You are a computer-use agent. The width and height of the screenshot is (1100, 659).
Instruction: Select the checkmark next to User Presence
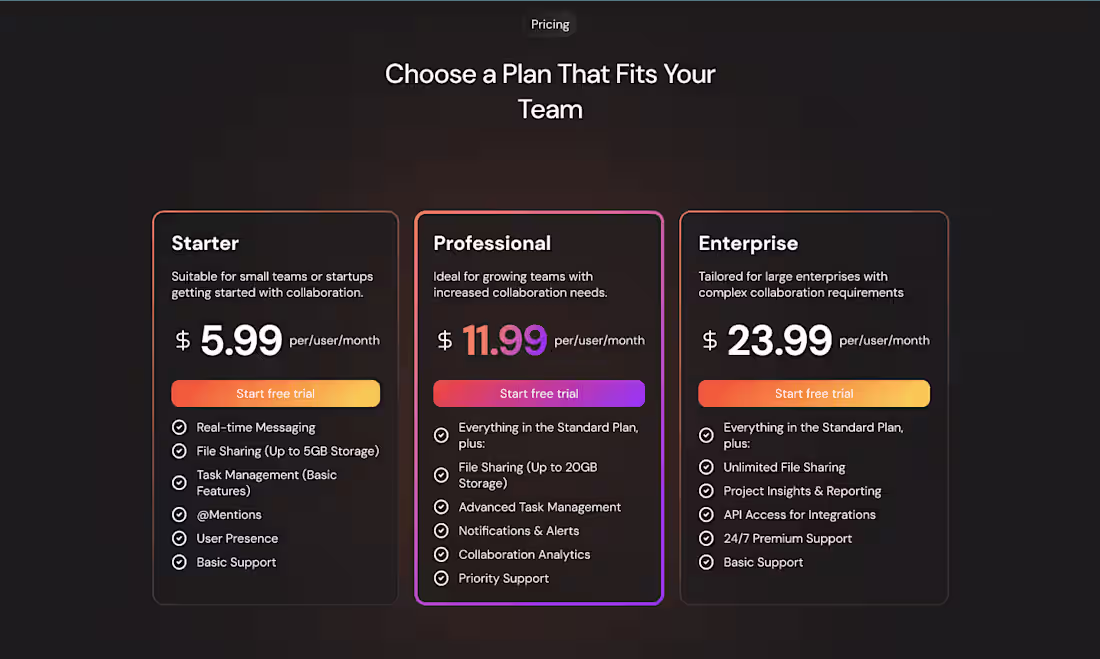tap(179, 538)
